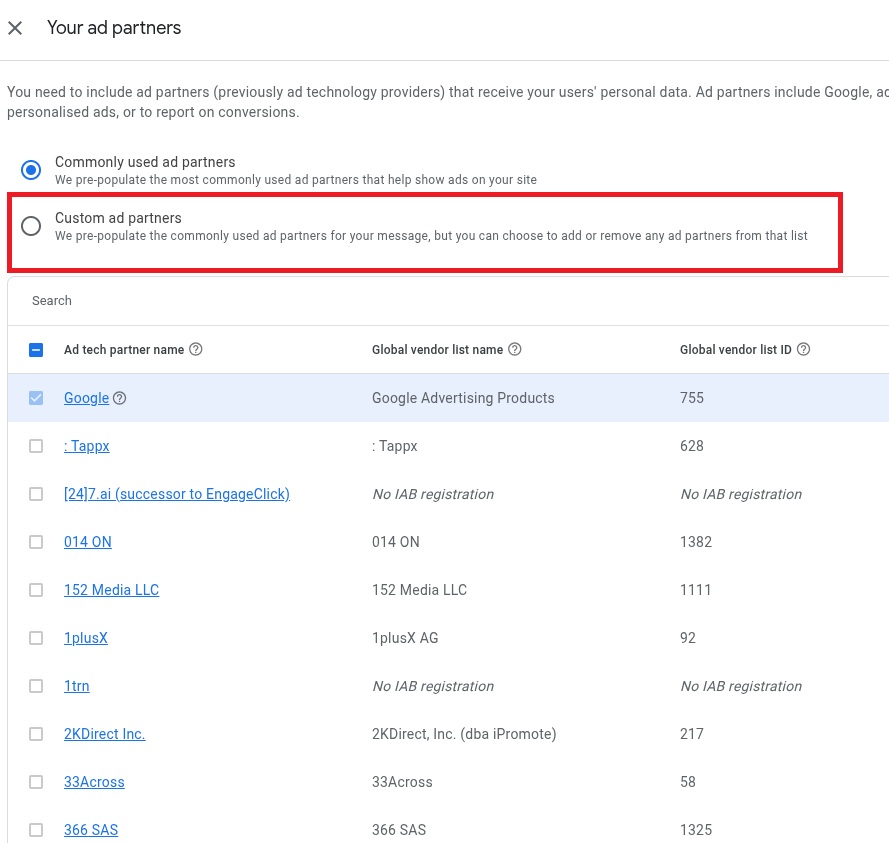Image resolution: width=889 pixels, height=843 pixels.
Task: Check the 152 Media LLC row checkbox
Action: (36, 590)
